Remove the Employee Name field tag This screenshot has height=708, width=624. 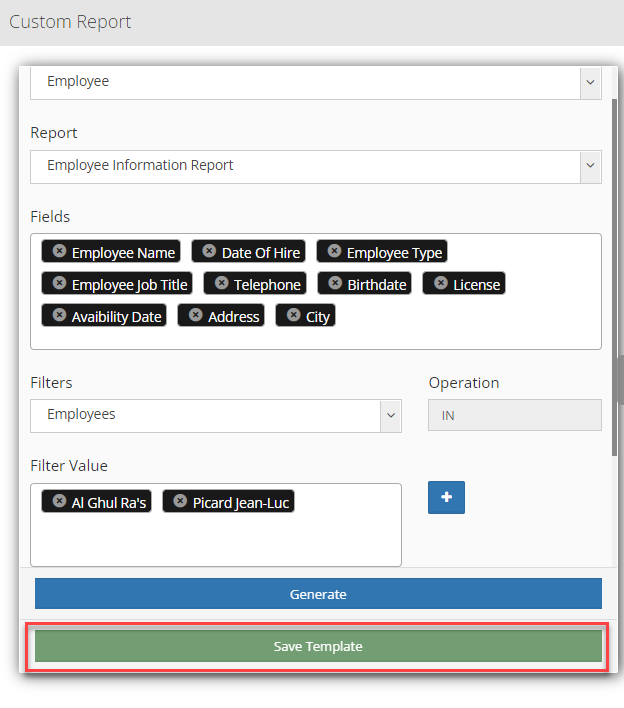point(59,251)
